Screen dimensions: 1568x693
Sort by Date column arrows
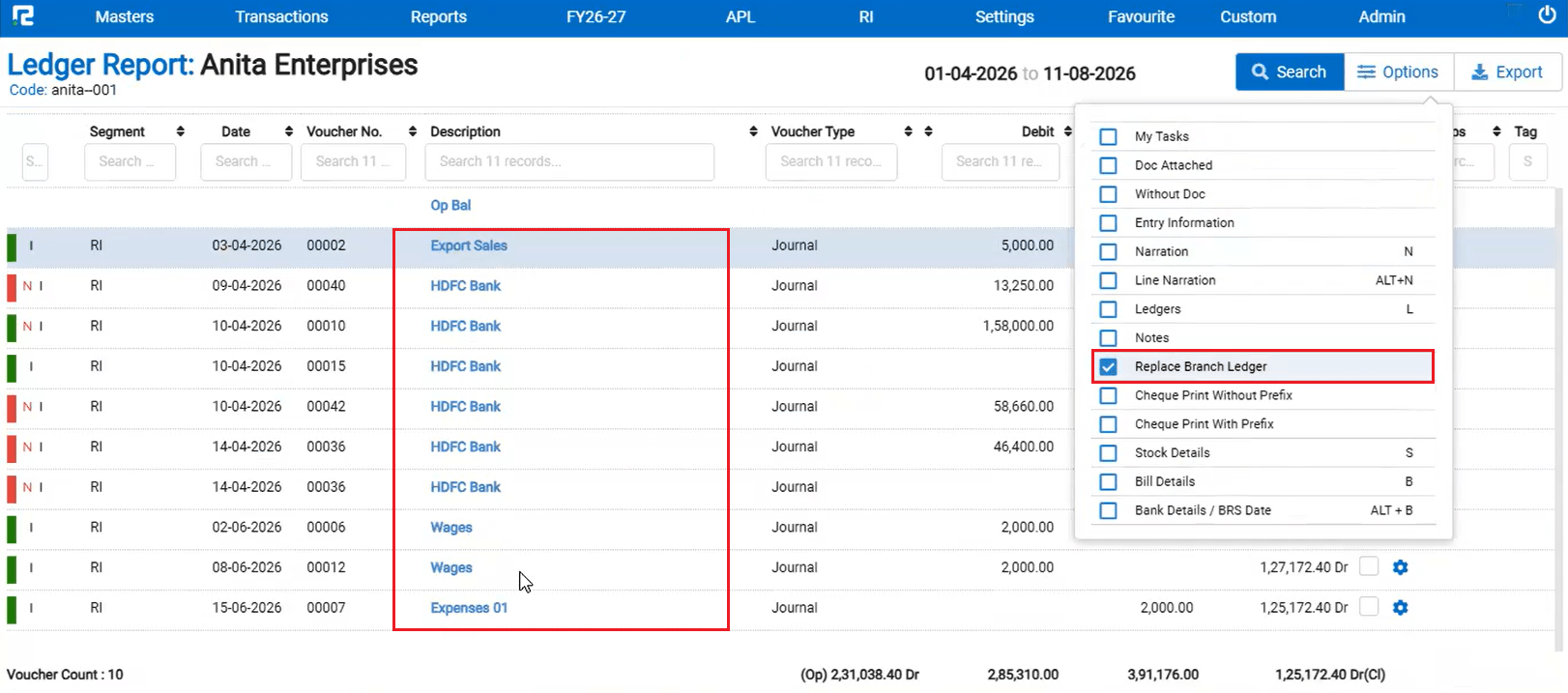tap(288, 131)
